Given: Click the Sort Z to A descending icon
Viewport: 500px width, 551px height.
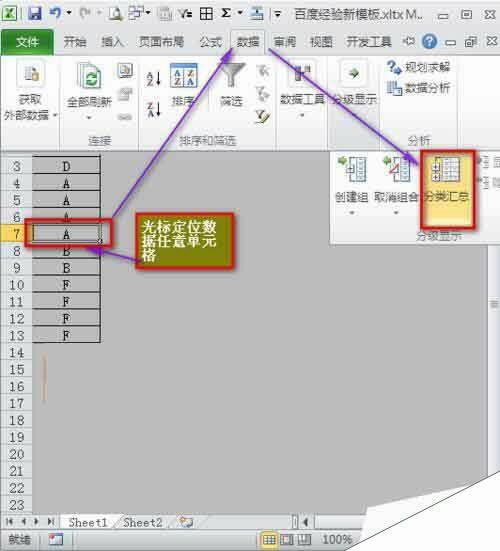Looking at the screenshot, I should tap(154, 109).
